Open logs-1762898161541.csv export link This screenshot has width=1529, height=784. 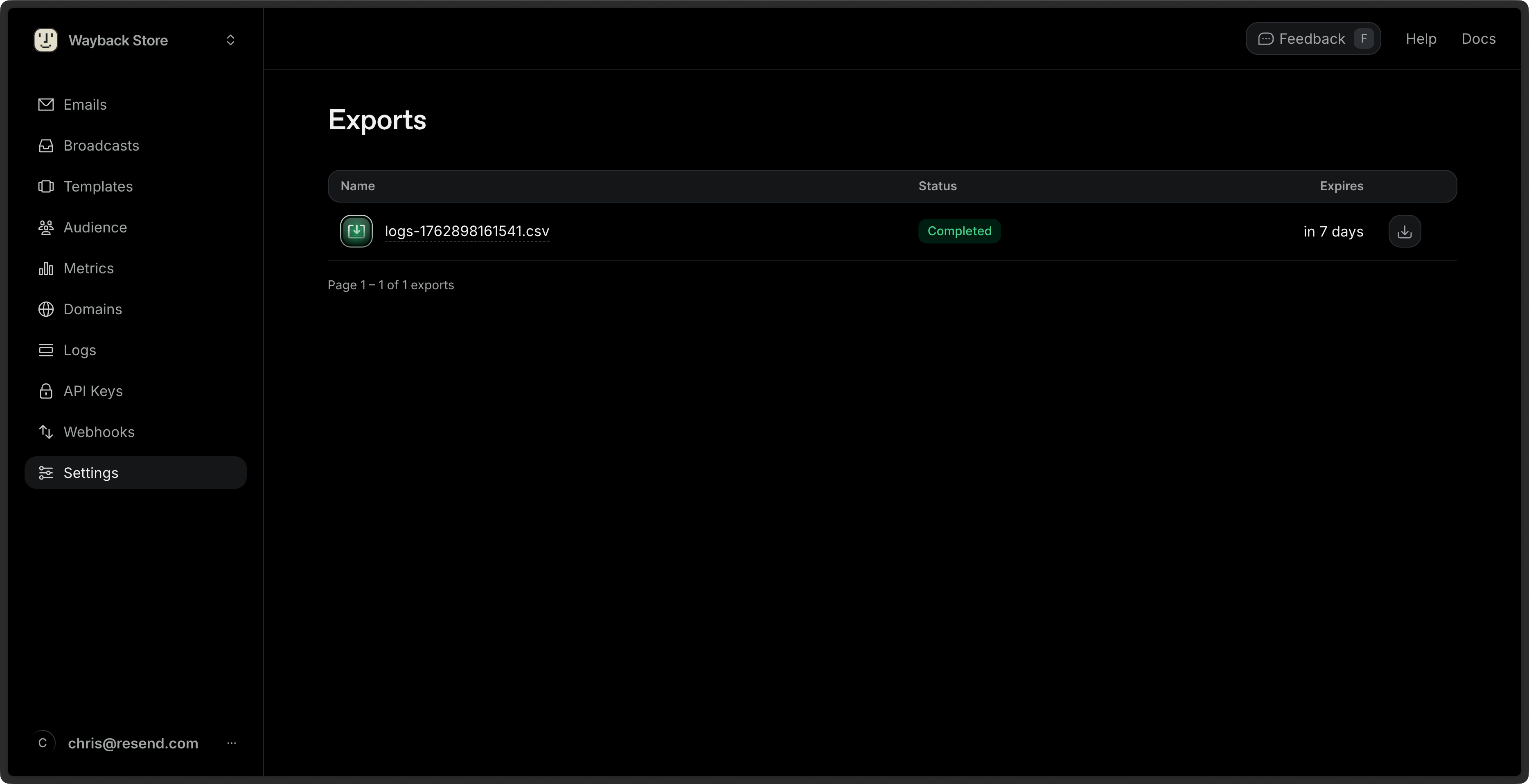tap(467, 231)
